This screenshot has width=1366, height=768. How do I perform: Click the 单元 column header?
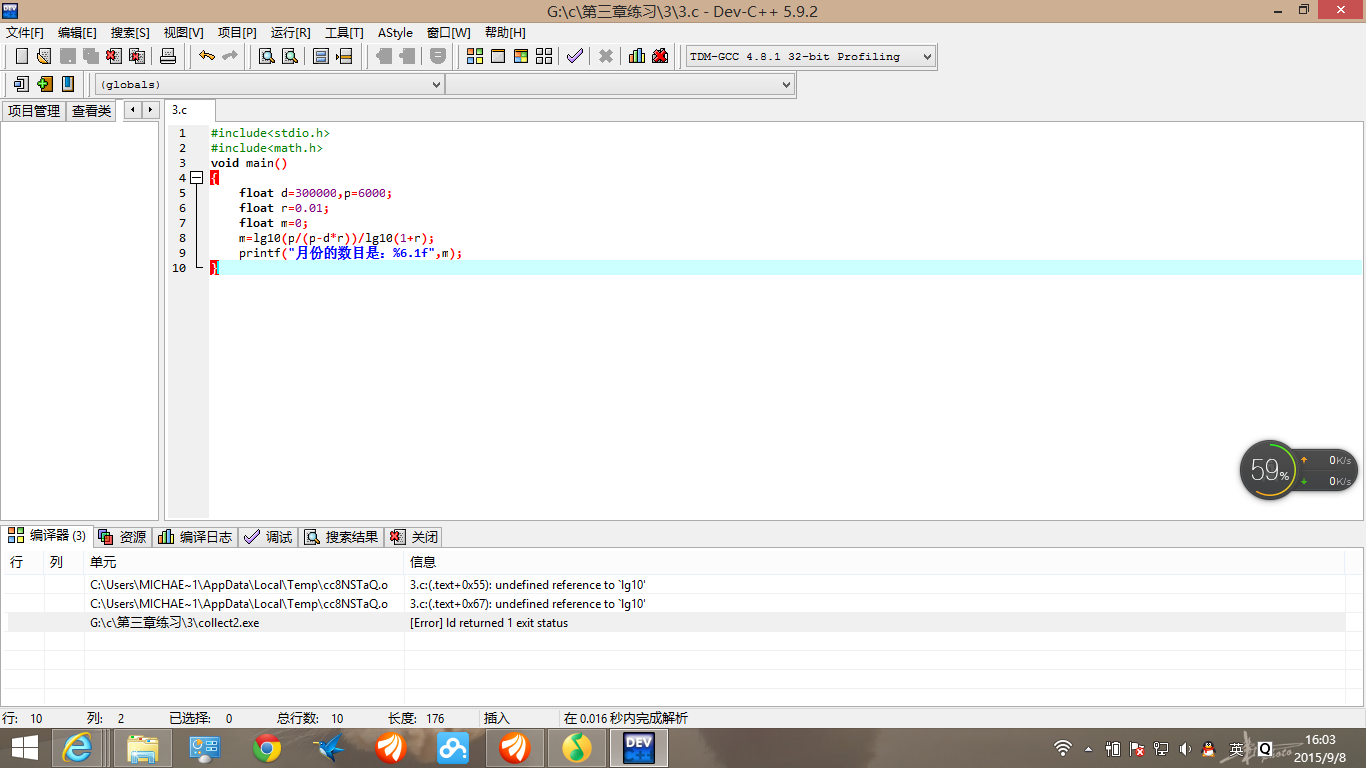tap(245, 563)
